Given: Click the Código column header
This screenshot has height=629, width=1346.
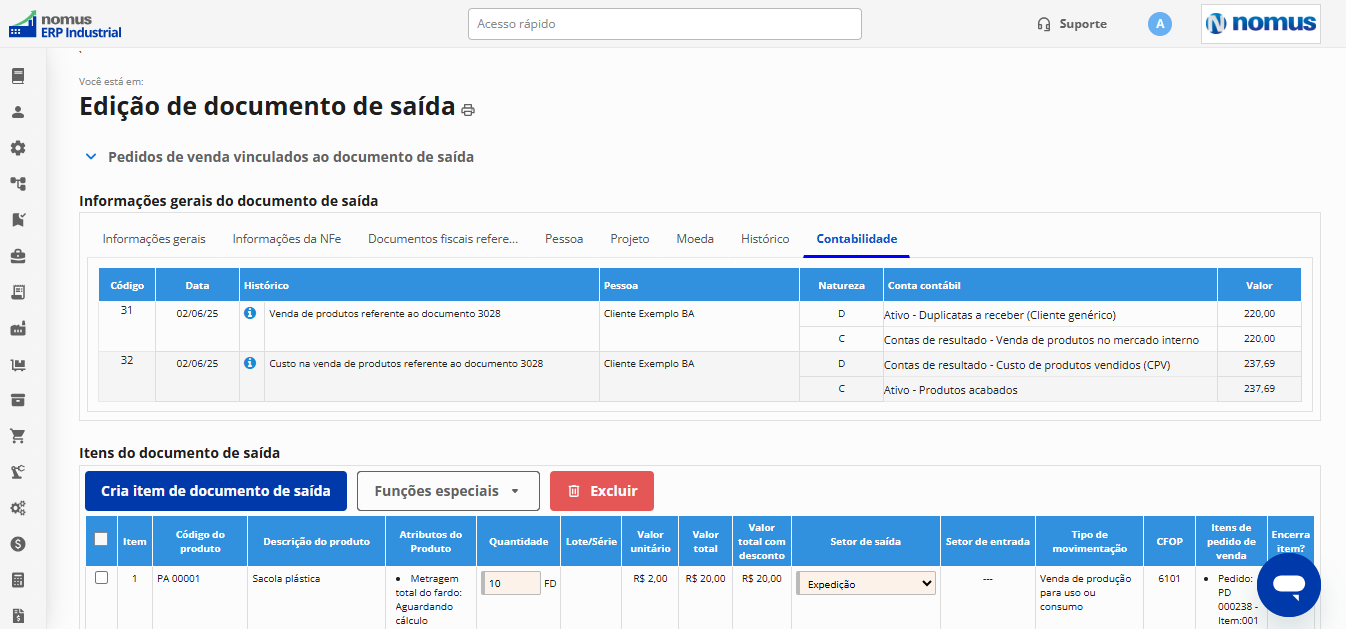Looking at the screenshot, I should pyautogui.click(x=127, y=285).
